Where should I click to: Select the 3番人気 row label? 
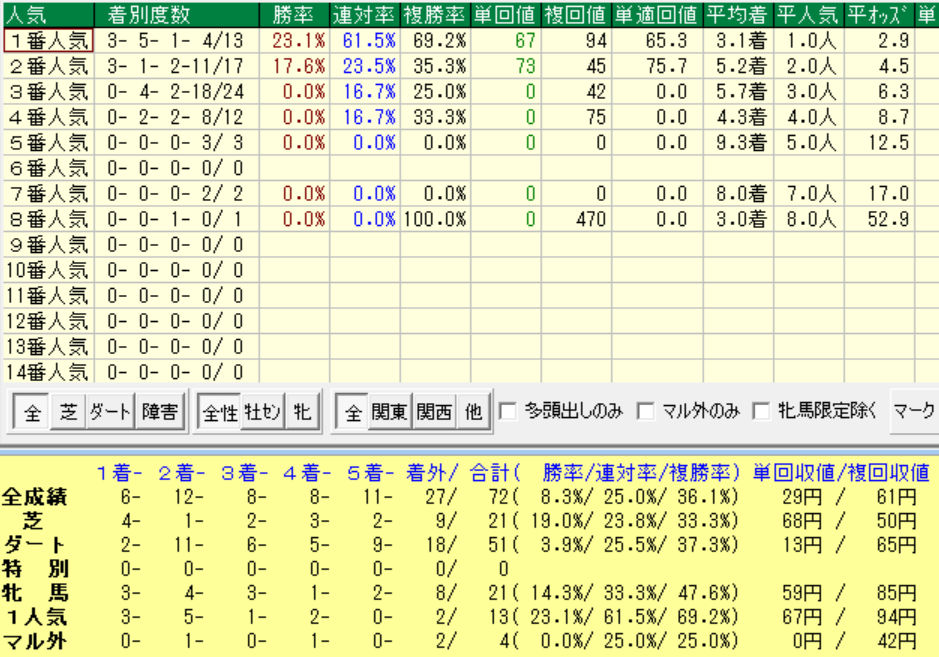coord(49,92)
